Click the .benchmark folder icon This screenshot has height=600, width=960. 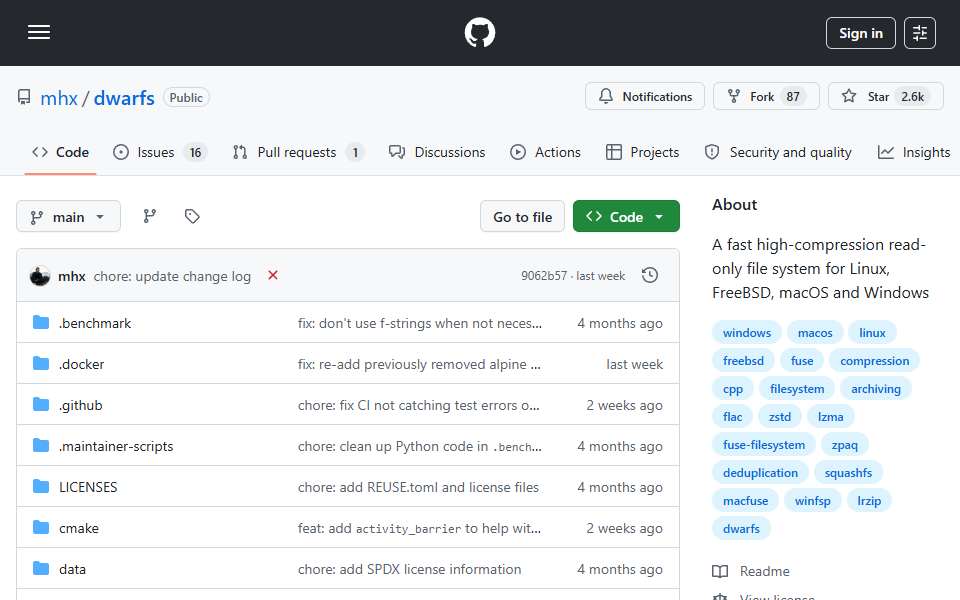[41, 323]
